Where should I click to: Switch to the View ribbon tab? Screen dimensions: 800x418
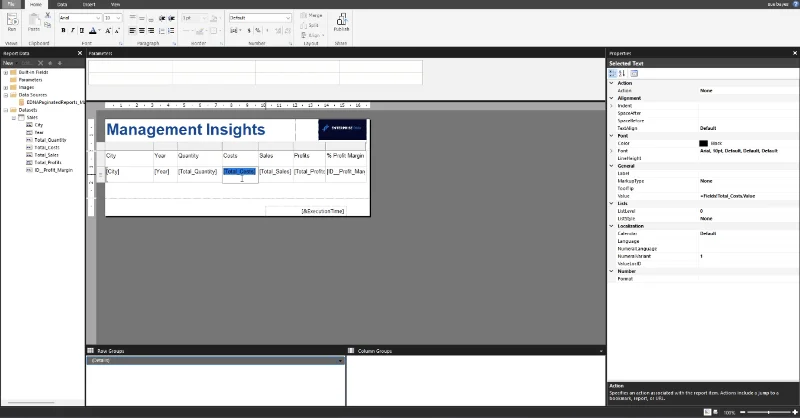coord(116,4)
